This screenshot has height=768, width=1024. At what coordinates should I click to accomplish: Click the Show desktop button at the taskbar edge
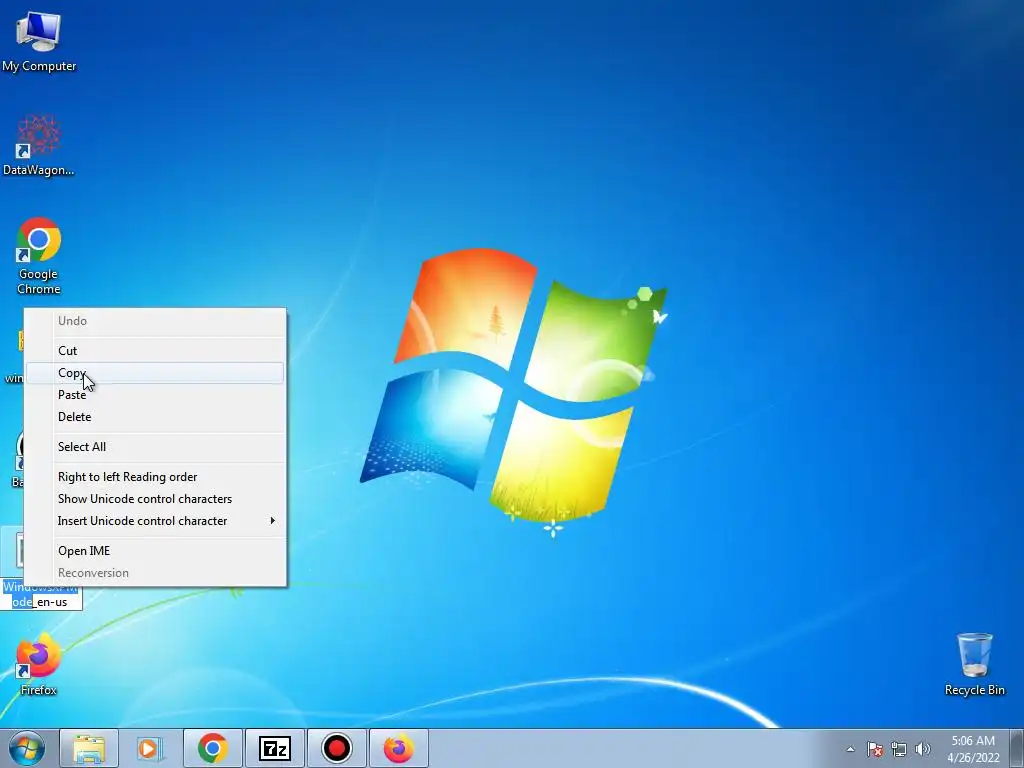(x=1017, y=748)
